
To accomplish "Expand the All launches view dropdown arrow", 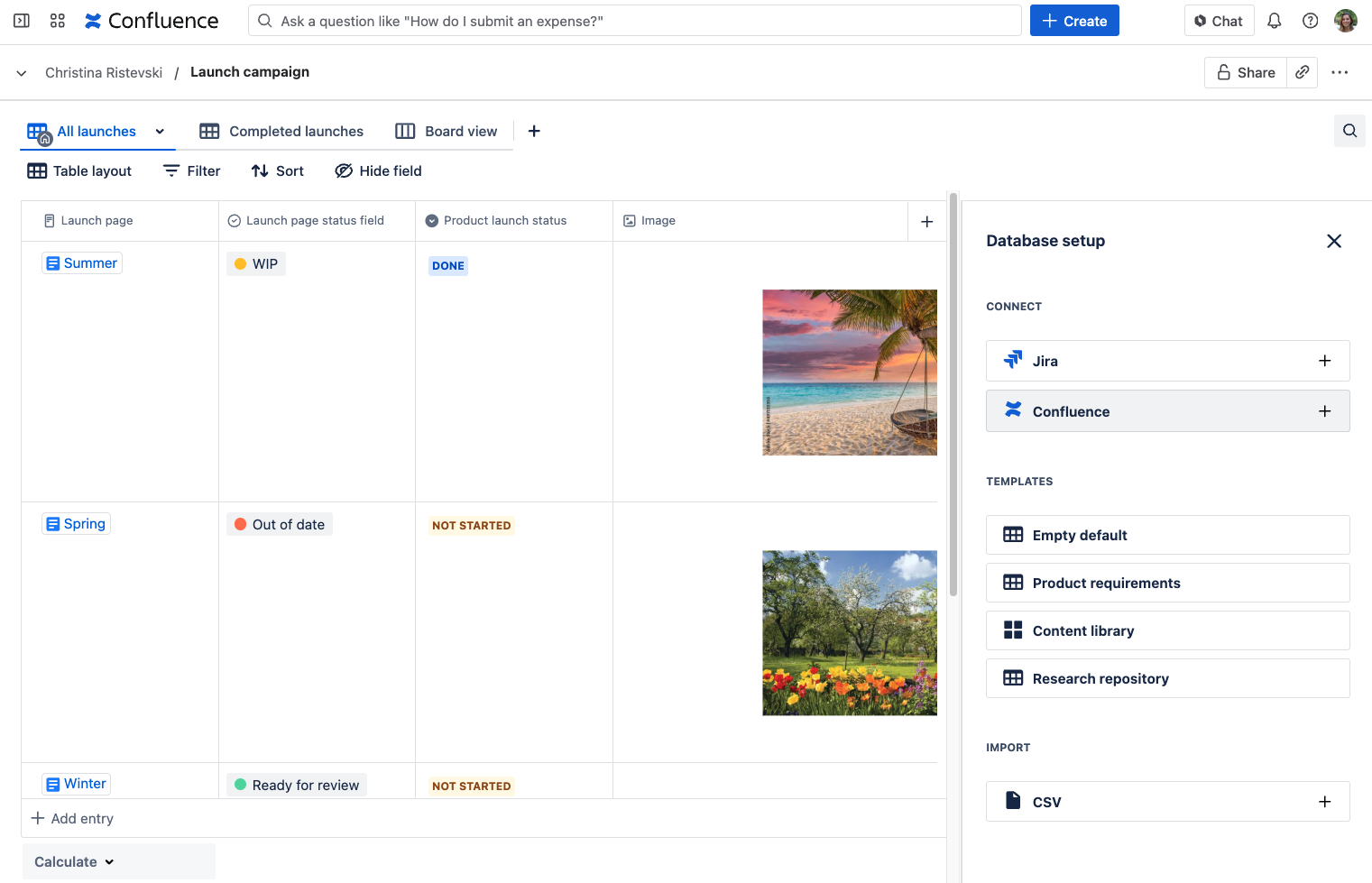I will click(160, 132).
